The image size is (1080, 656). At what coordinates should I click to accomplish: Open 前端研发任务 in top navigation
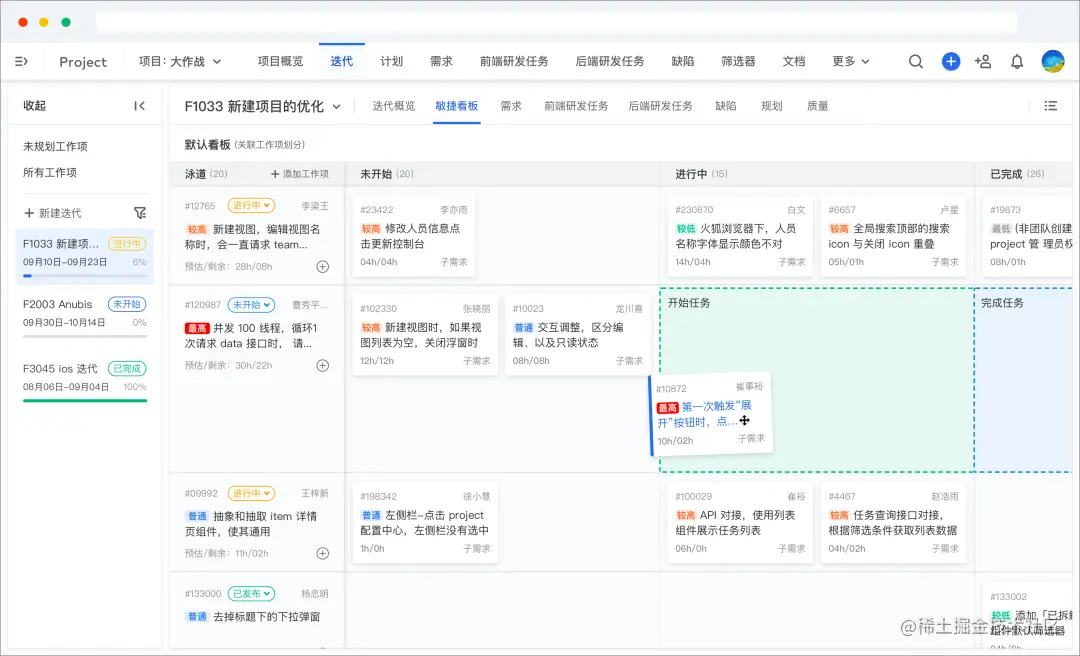point(514,61)
